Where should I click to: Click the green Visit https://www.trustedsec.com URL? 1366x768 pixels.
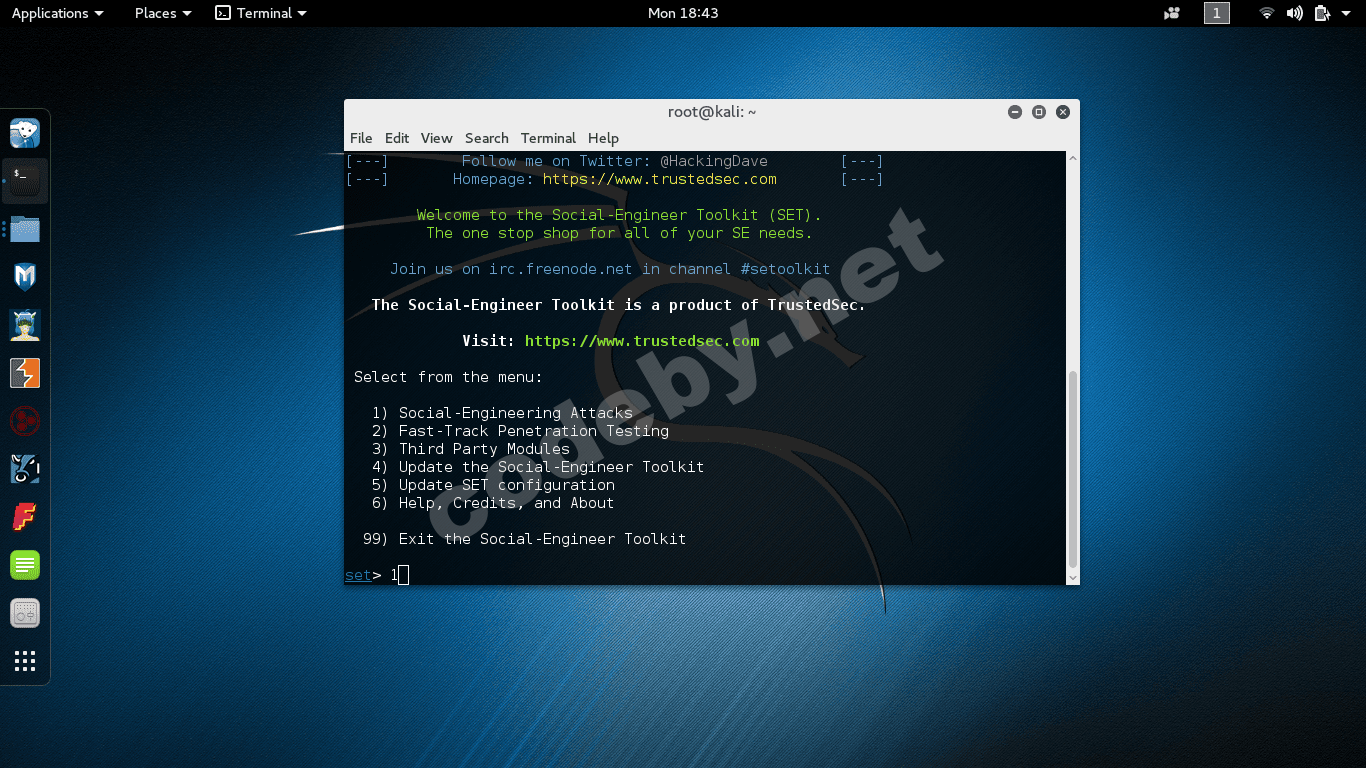tap(642, 341)
